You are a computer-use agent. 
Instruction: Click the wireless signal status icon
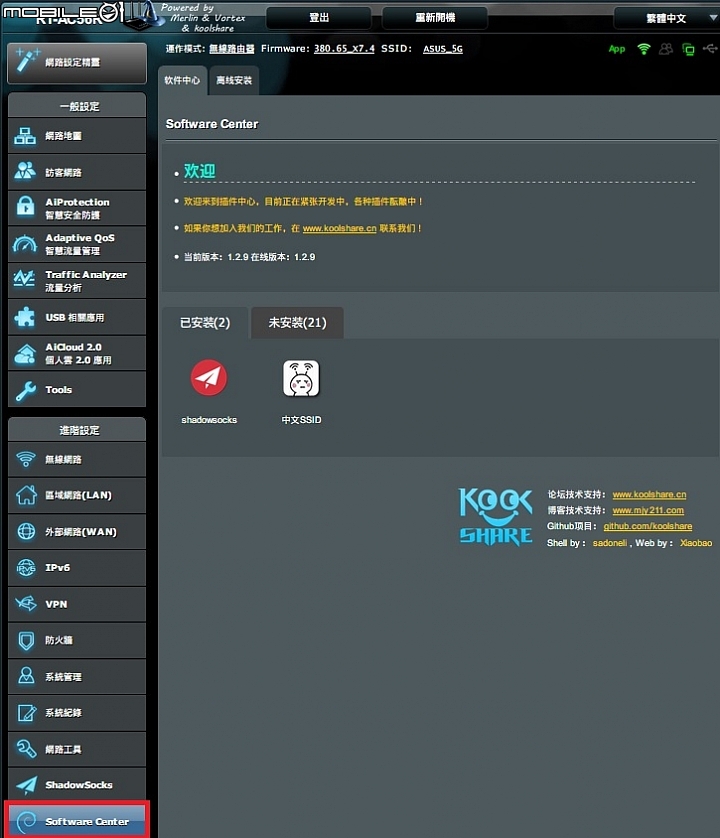tap(644, 49)
